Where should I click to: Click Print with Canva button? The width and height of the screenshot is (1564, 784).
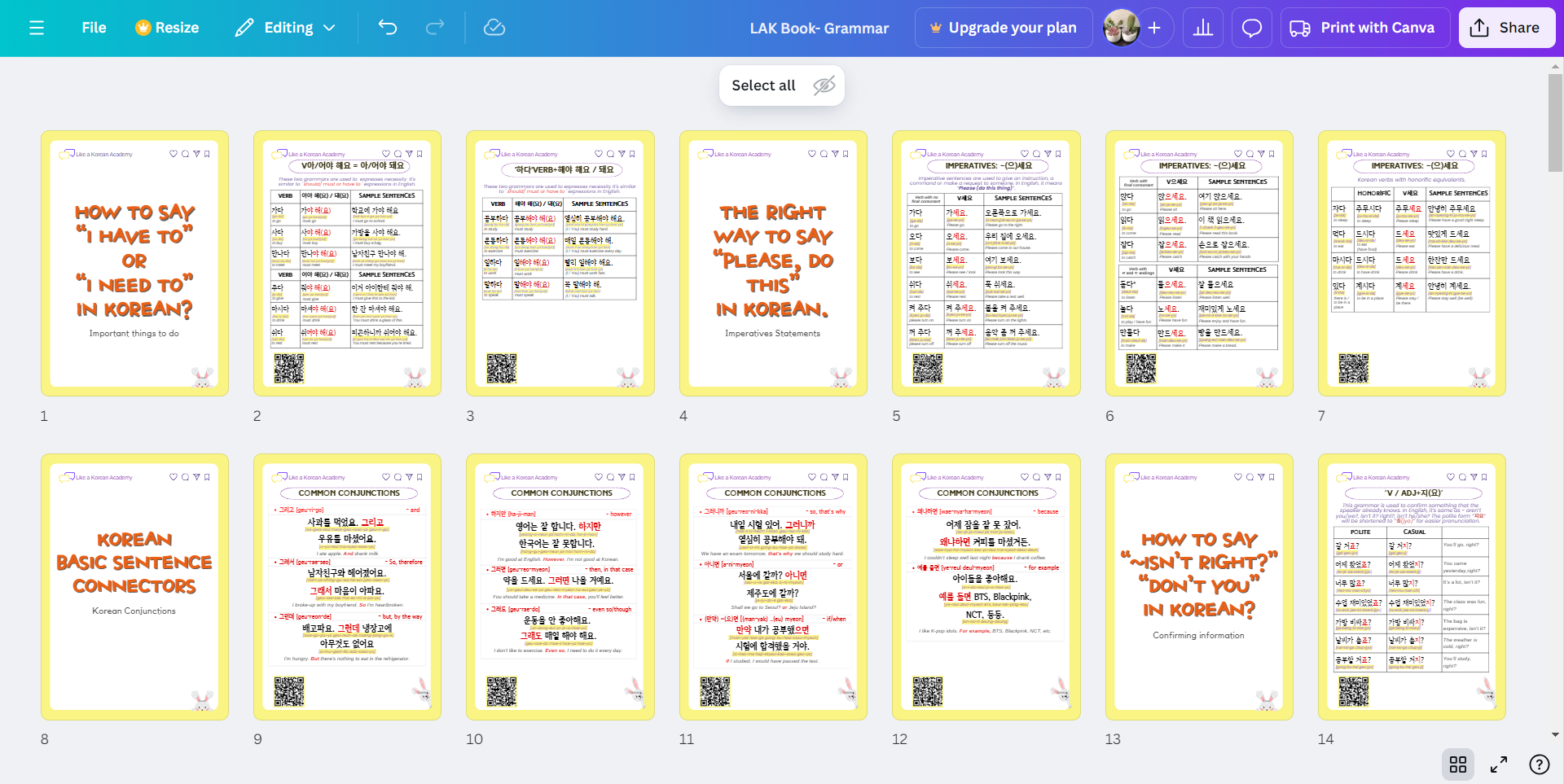tap(1365, 28)
